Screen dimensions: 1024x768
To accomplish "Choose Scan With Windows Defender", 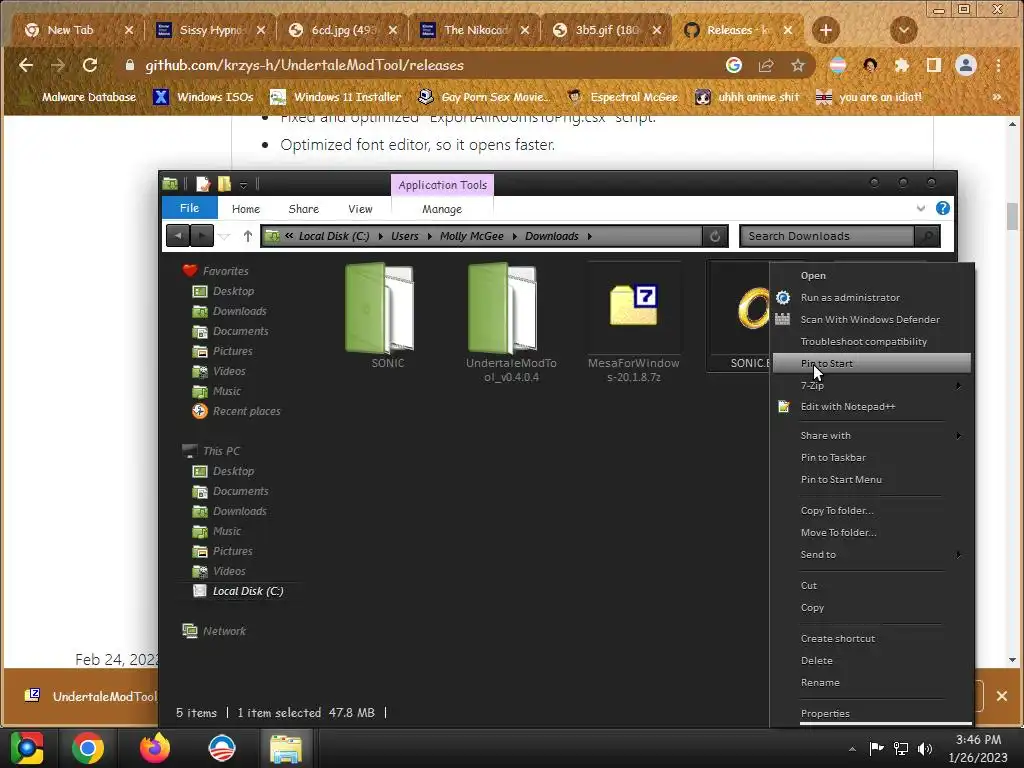I will tap(871, 319).
